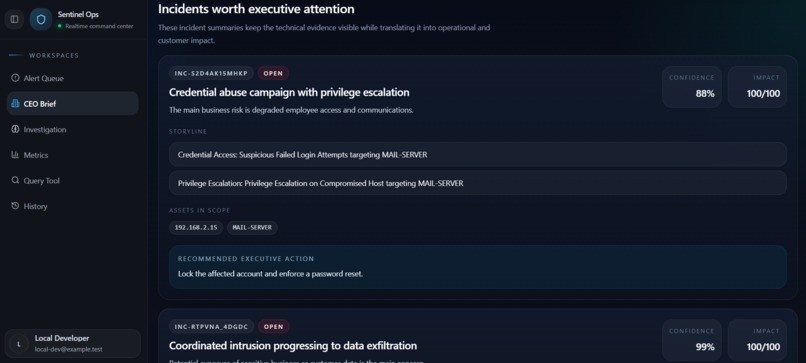Click the Sentinel Ops shield logo

coord(41,19)
